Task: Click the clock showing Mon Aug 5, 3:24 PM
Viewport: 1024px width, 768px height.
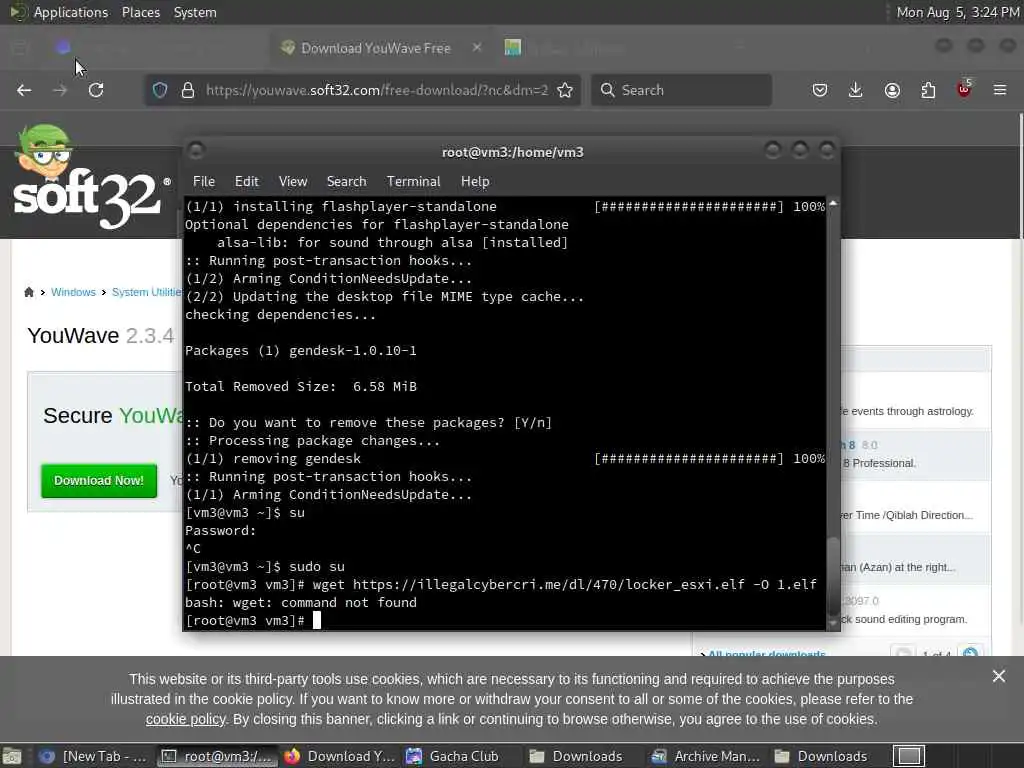Action: [x=957, y=12]
